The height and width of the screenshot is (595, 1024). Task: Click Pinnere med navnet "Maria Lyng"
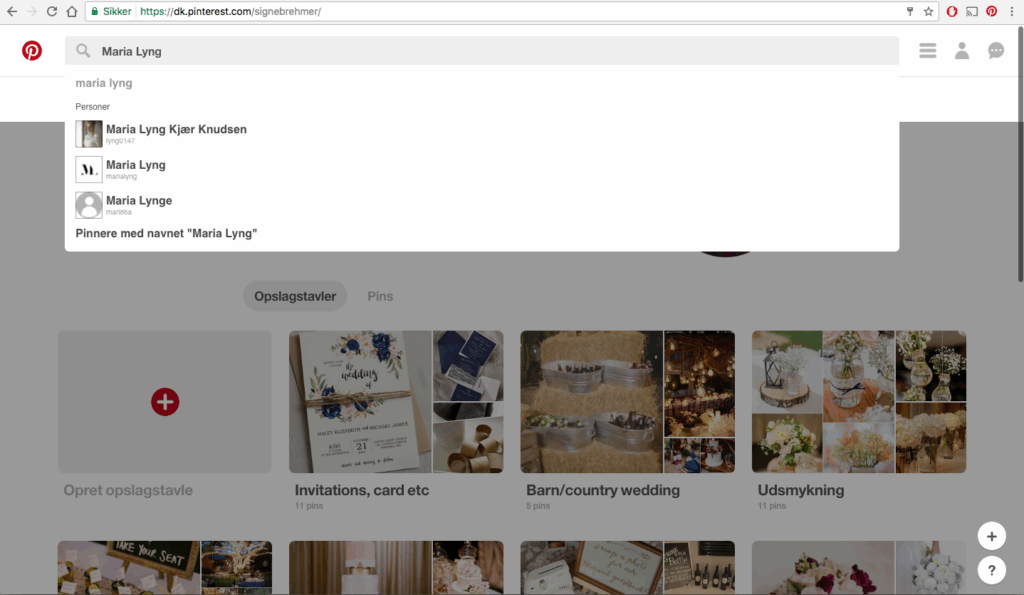[x=167, y=233]
